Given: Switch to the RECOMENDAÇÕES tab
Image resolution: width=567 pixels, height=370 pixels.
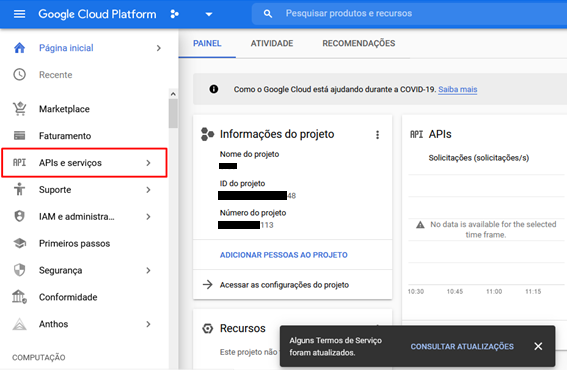Looking at the screenshot, I should click(x=359, y=43).
